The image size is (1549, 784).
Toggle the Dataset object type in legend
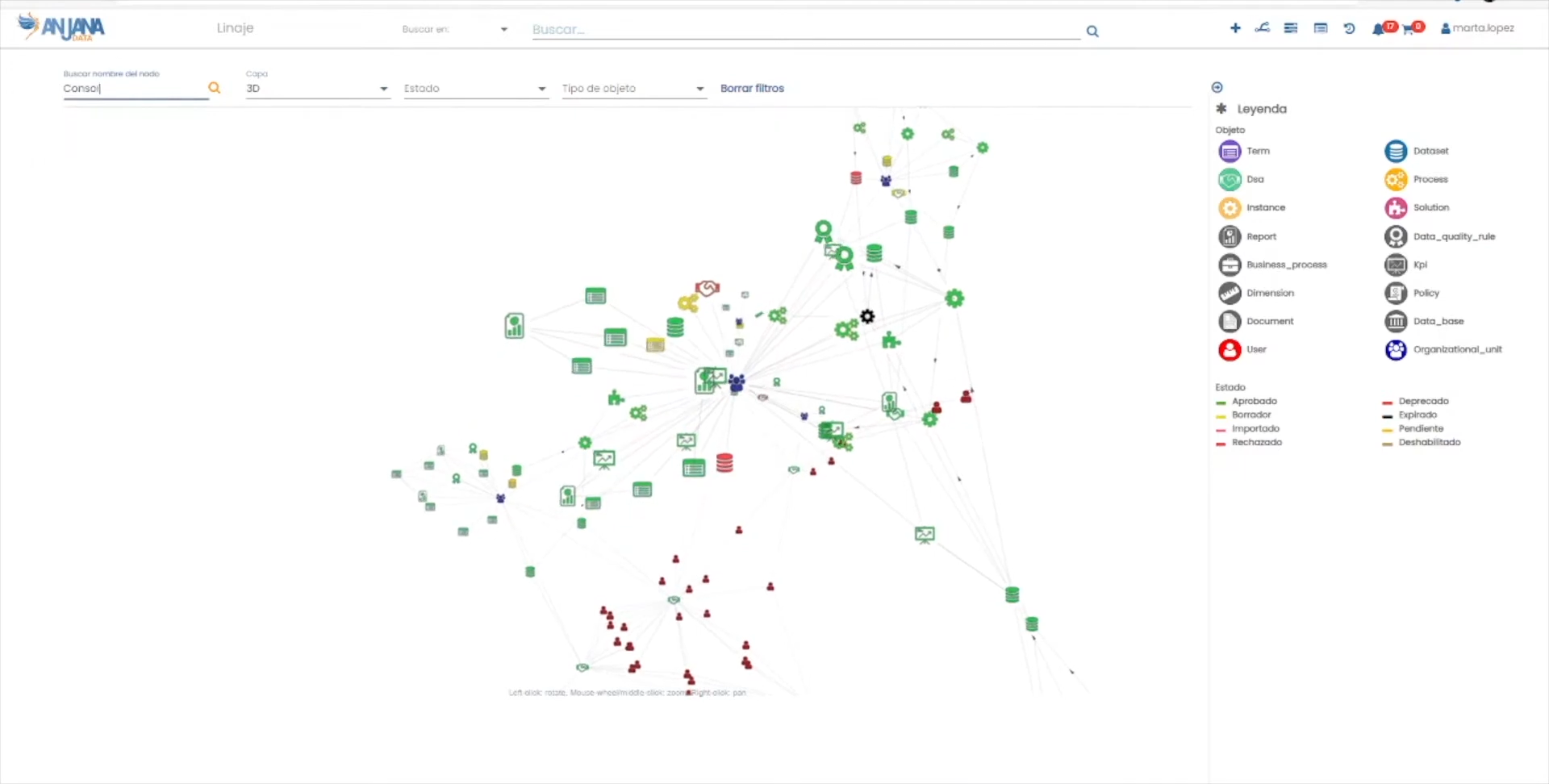click(x=1396, y=151)
